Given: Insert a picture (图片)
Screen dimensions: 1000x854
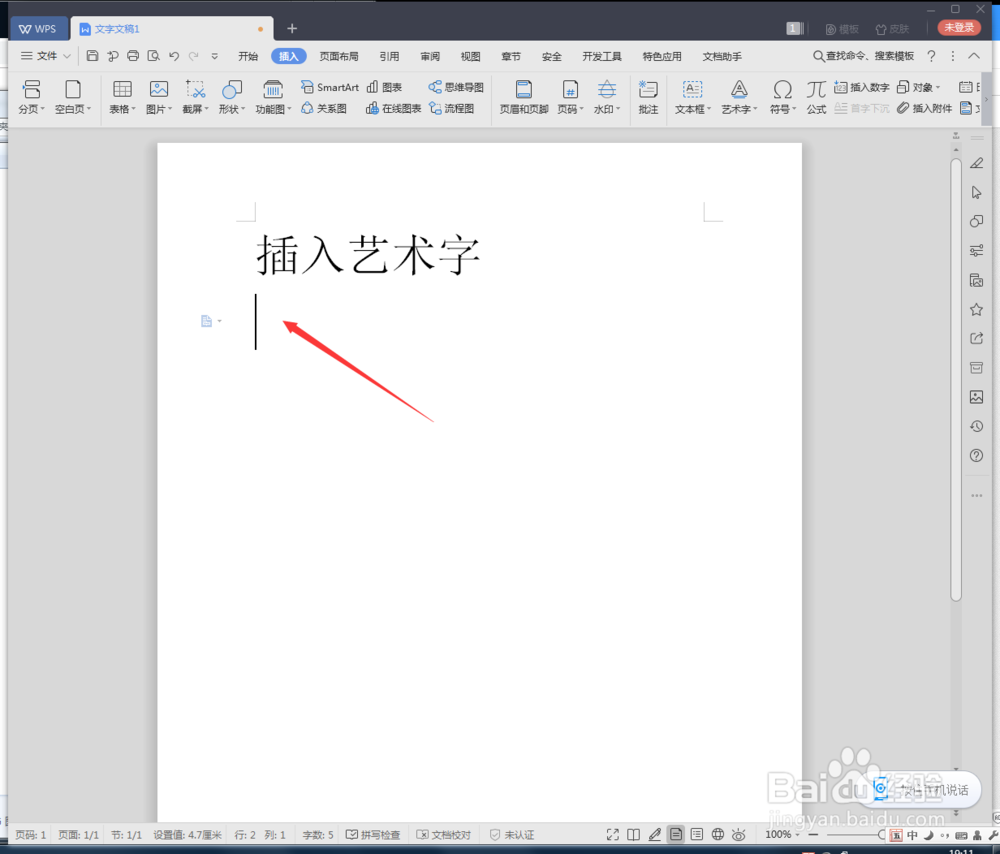Looking at the screenshot, I should (159, 97).
